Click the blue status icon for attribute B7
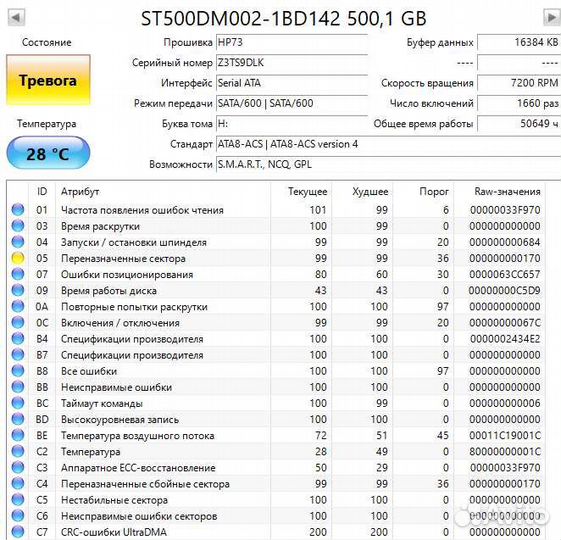Screen dimensions: 561x540 (x=18, y=355)
